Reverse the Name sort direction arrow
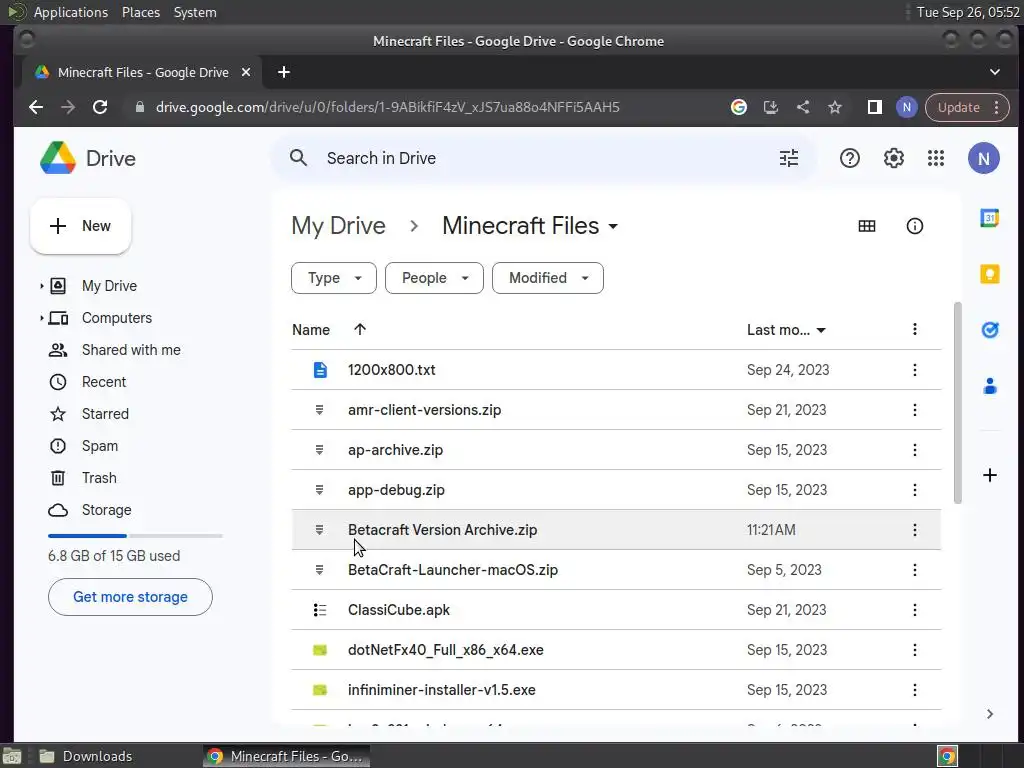This screenshot has height=768, width=1024. (x=360, y=330)
